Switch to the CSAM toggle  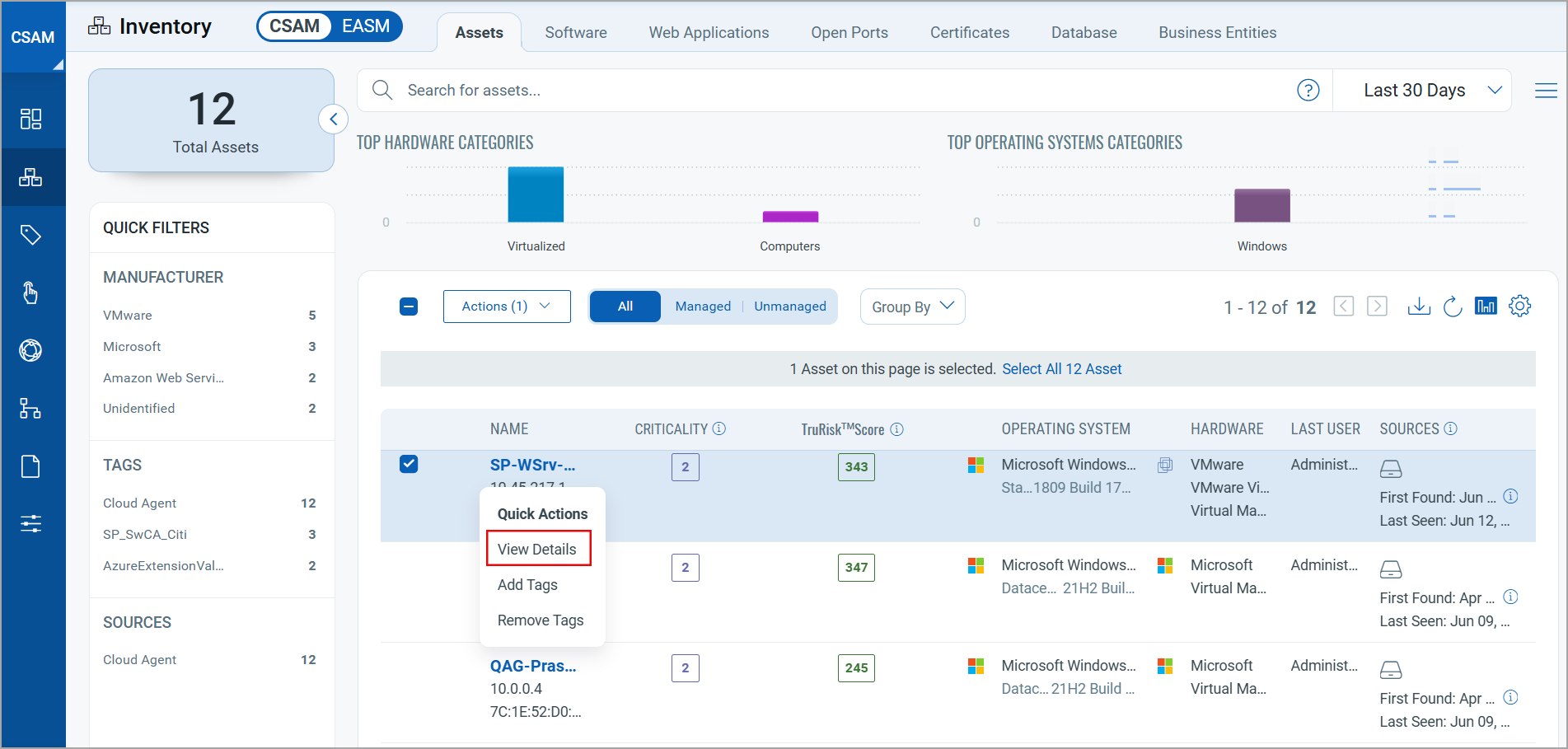click(x=295, y=26)
